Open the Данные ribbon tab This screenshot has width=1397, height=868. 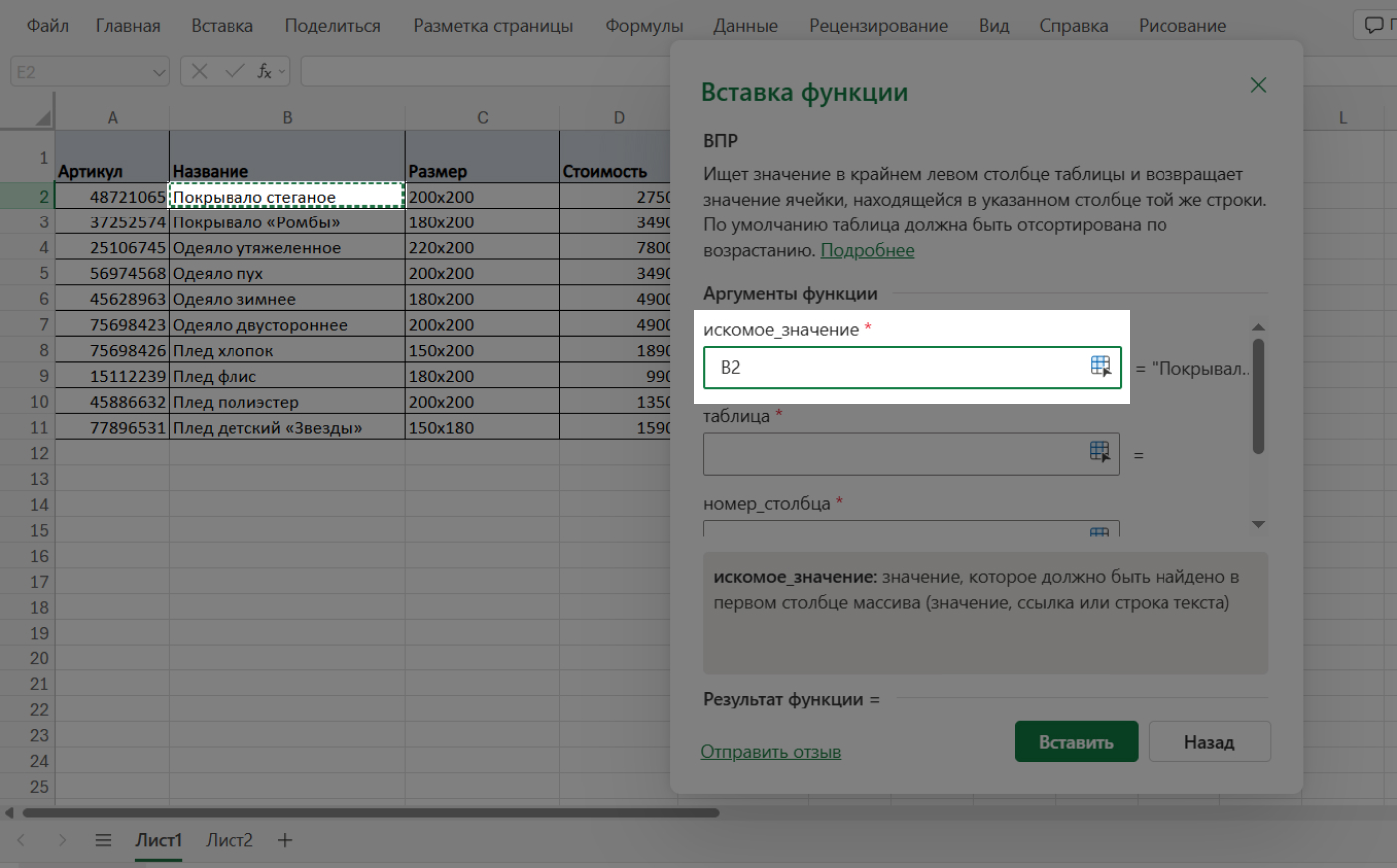(x=745, y=26)
